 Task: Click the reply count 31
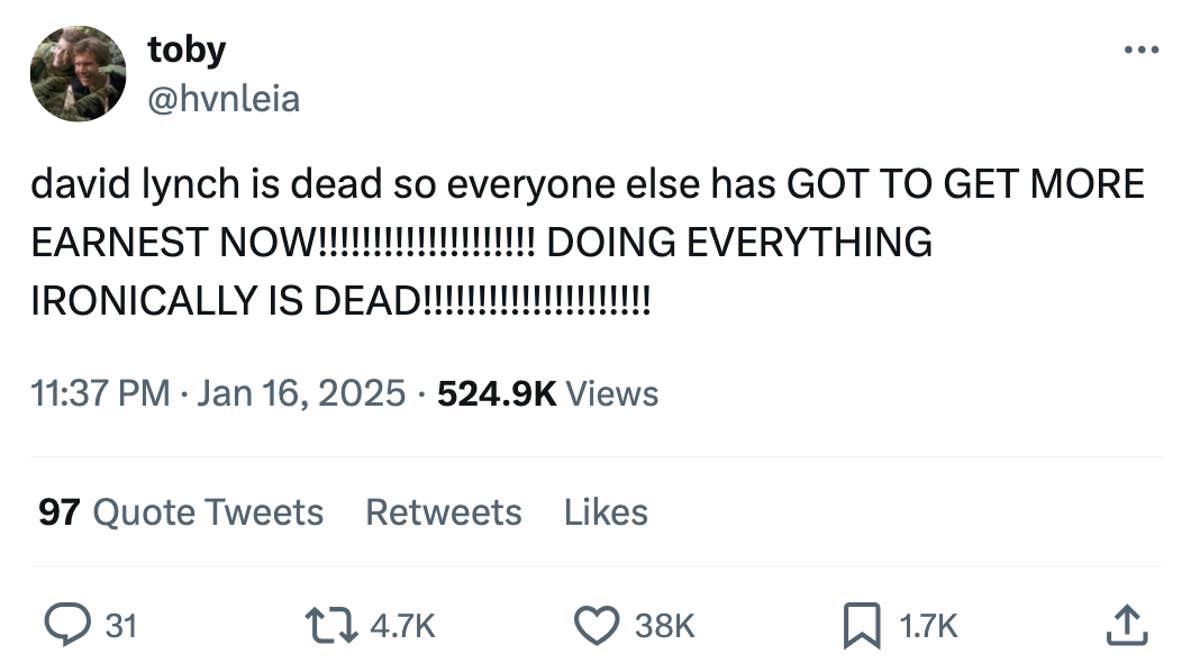point(121,626)
